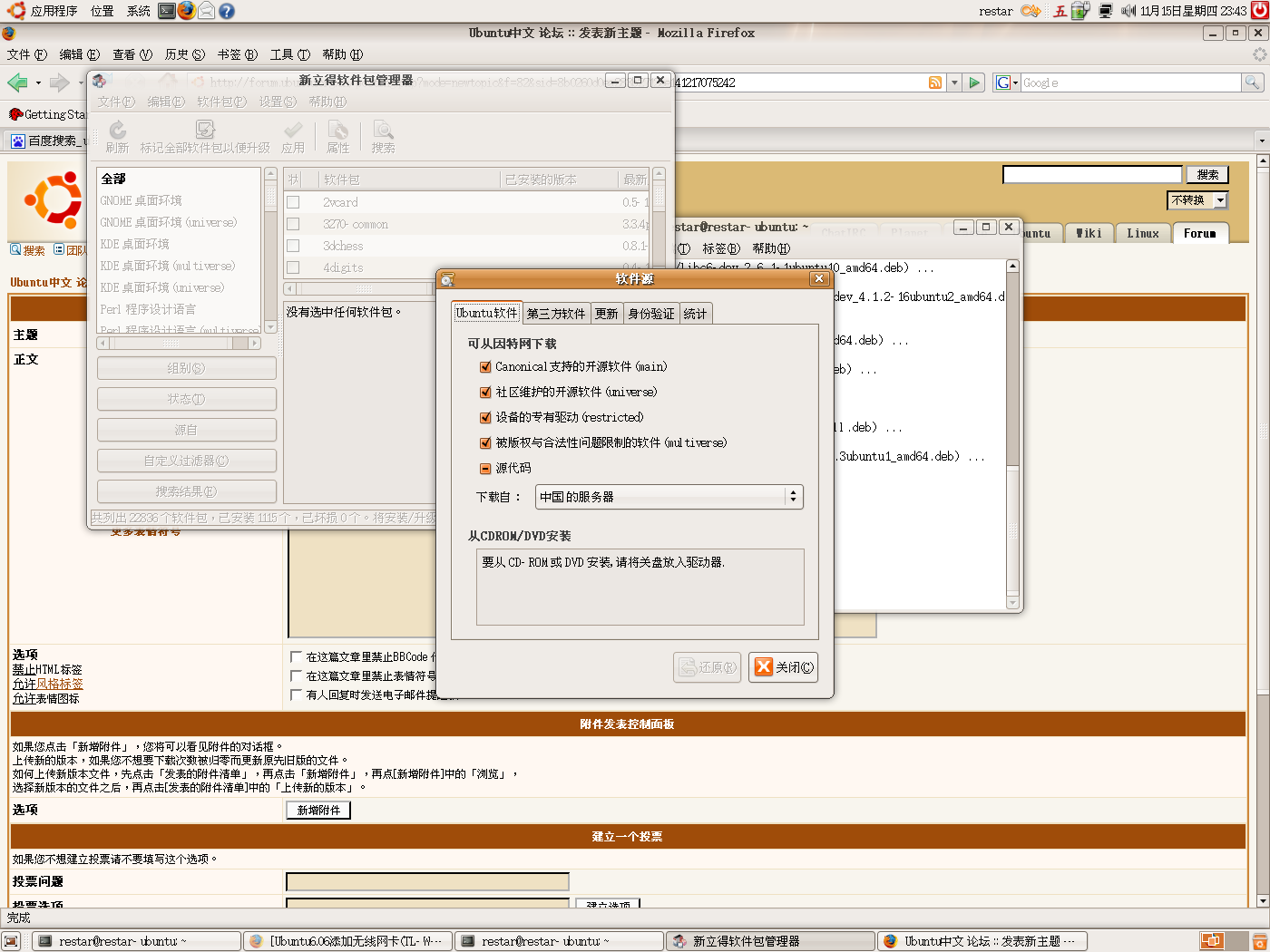Click the Google search magnifier icon

coord(1252,83)
